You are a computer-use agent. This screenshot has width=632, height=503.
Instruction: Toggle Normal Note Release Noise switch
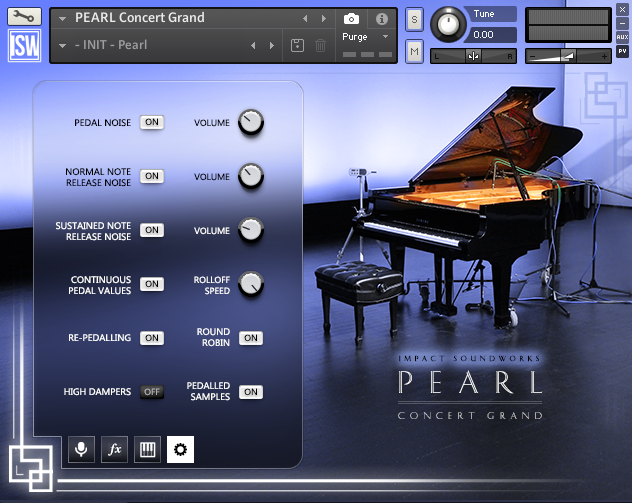(x=152, y=176)
